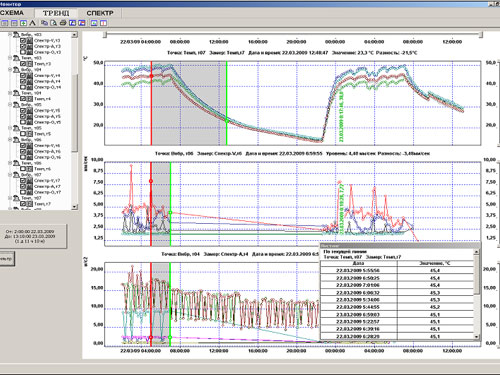Collapse the Вибр, т06 tree node
The width and height of the screenshot is (500, 375).
10,140
